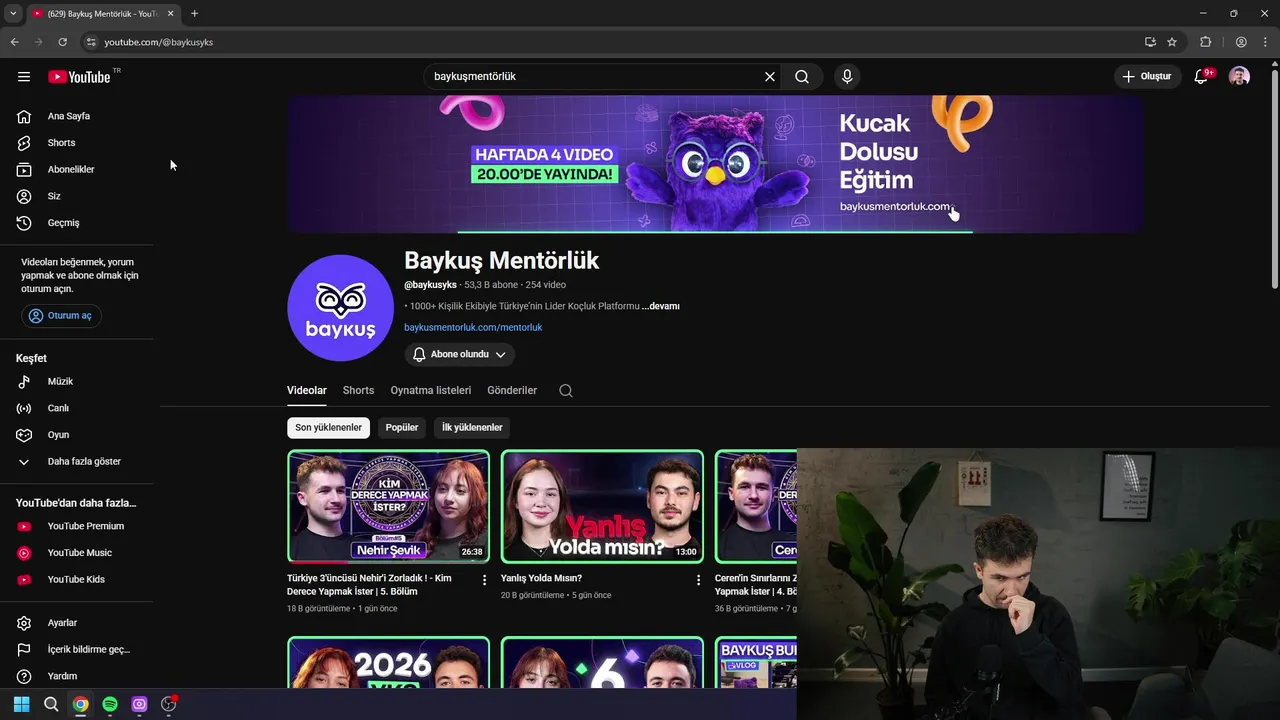Open YouTube Kids link

coord(77,580)
